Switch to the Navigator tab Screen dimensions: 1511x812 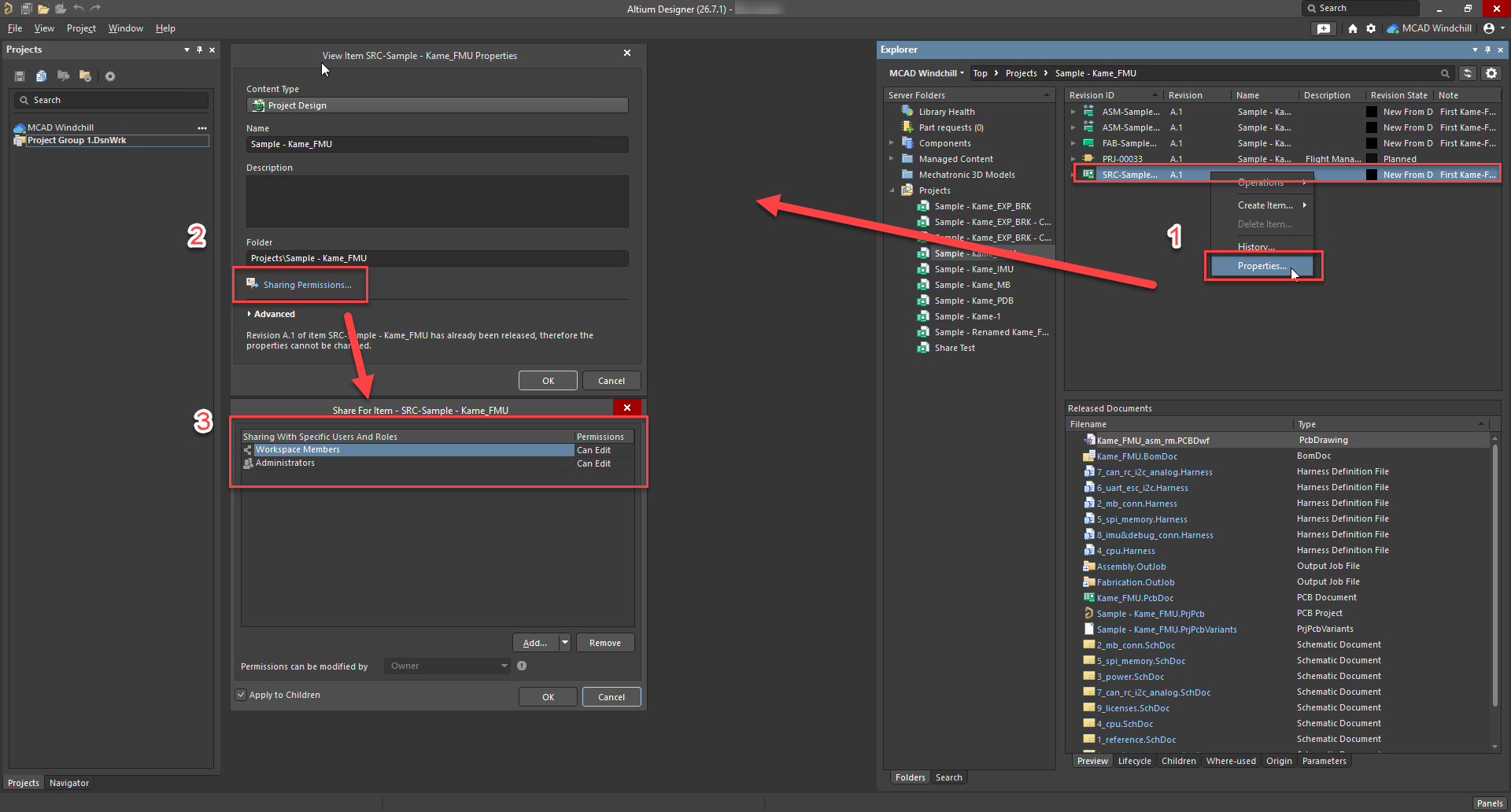click(x=69, y=783)
